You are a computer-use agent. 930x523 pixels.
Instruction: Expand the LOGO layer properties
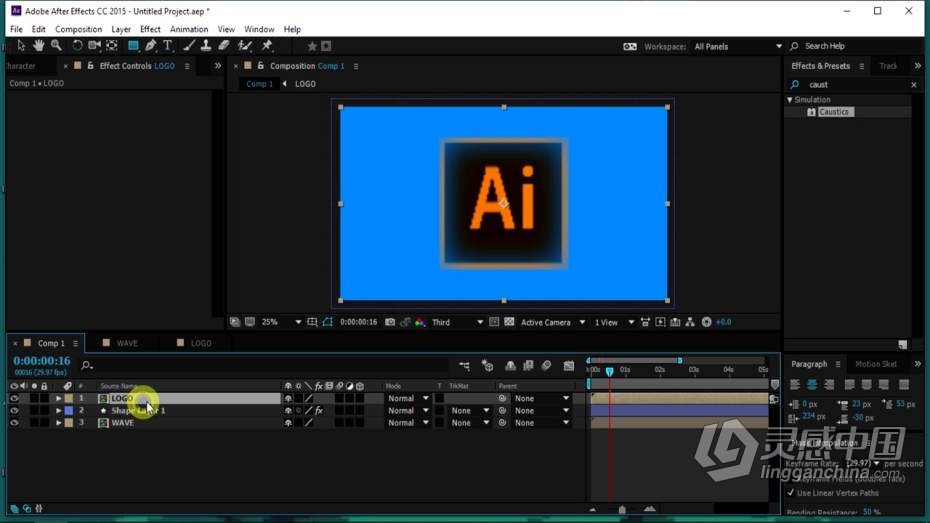coord(58,398)
